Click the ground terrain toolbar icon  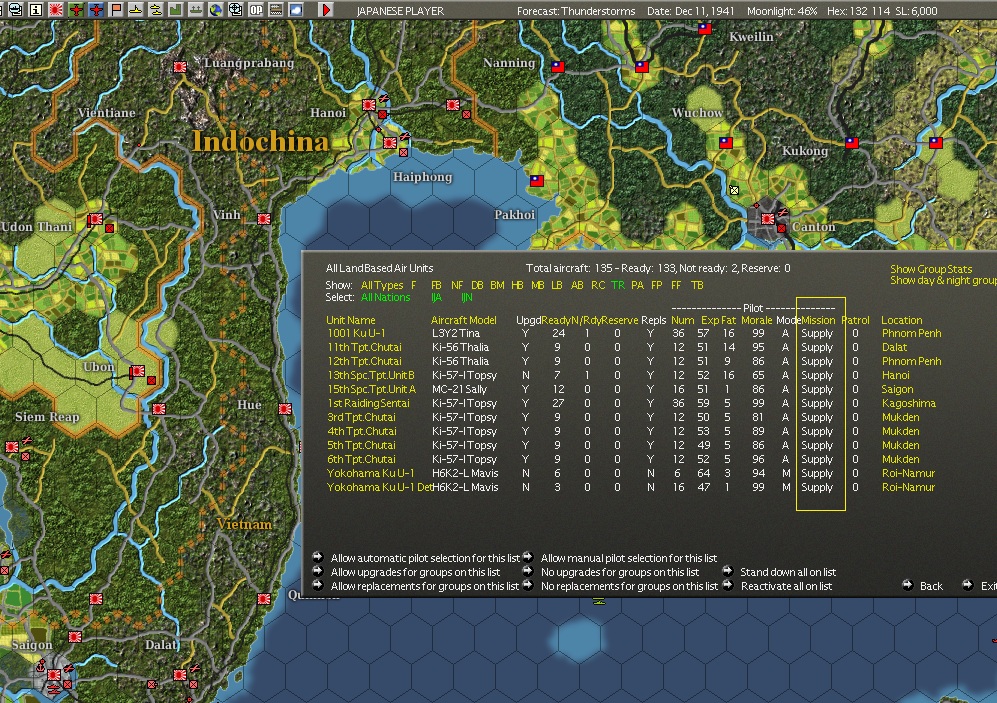[x=276, y=10]
